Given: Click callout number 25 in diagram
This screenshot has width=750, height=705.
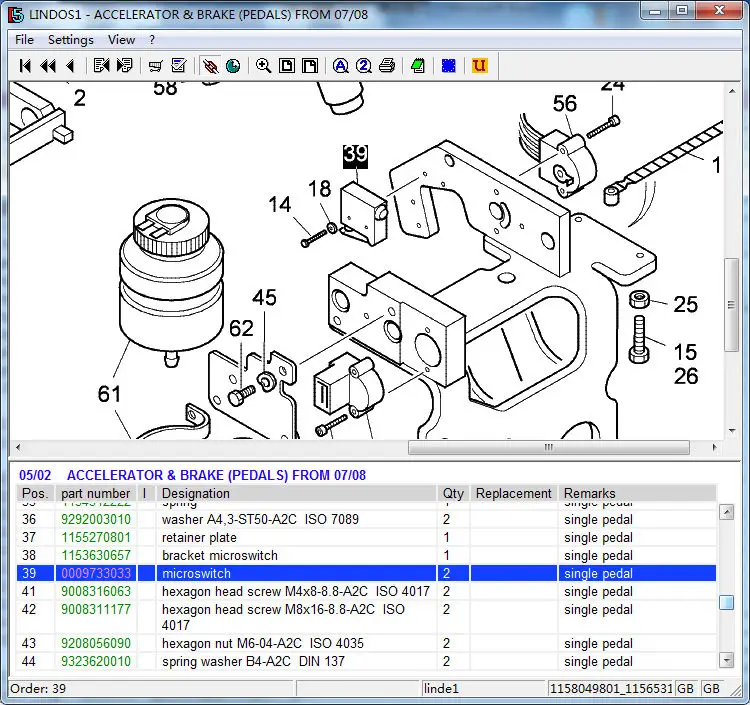Looking at the screenshot, I should [x=686, y=304].
